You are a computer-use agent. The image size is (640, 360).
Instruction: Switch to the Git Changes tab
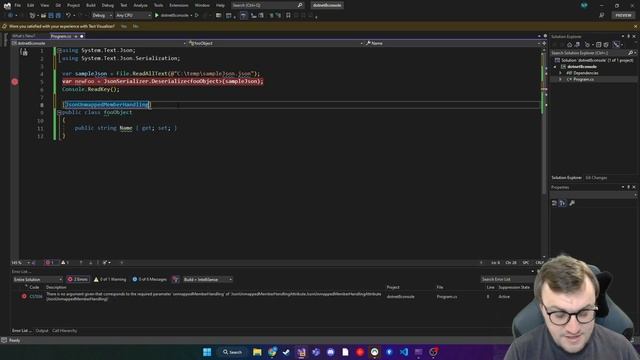pos(596,178)
